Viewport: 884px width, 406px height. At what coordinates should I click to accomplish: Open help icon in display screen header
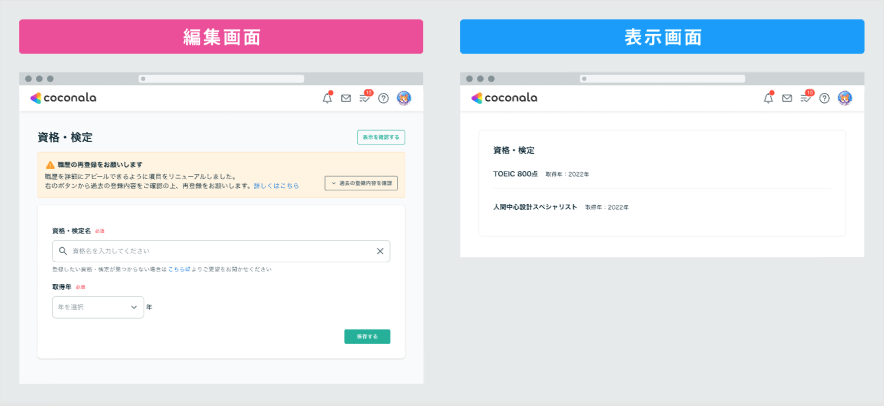tap(825, 98)
